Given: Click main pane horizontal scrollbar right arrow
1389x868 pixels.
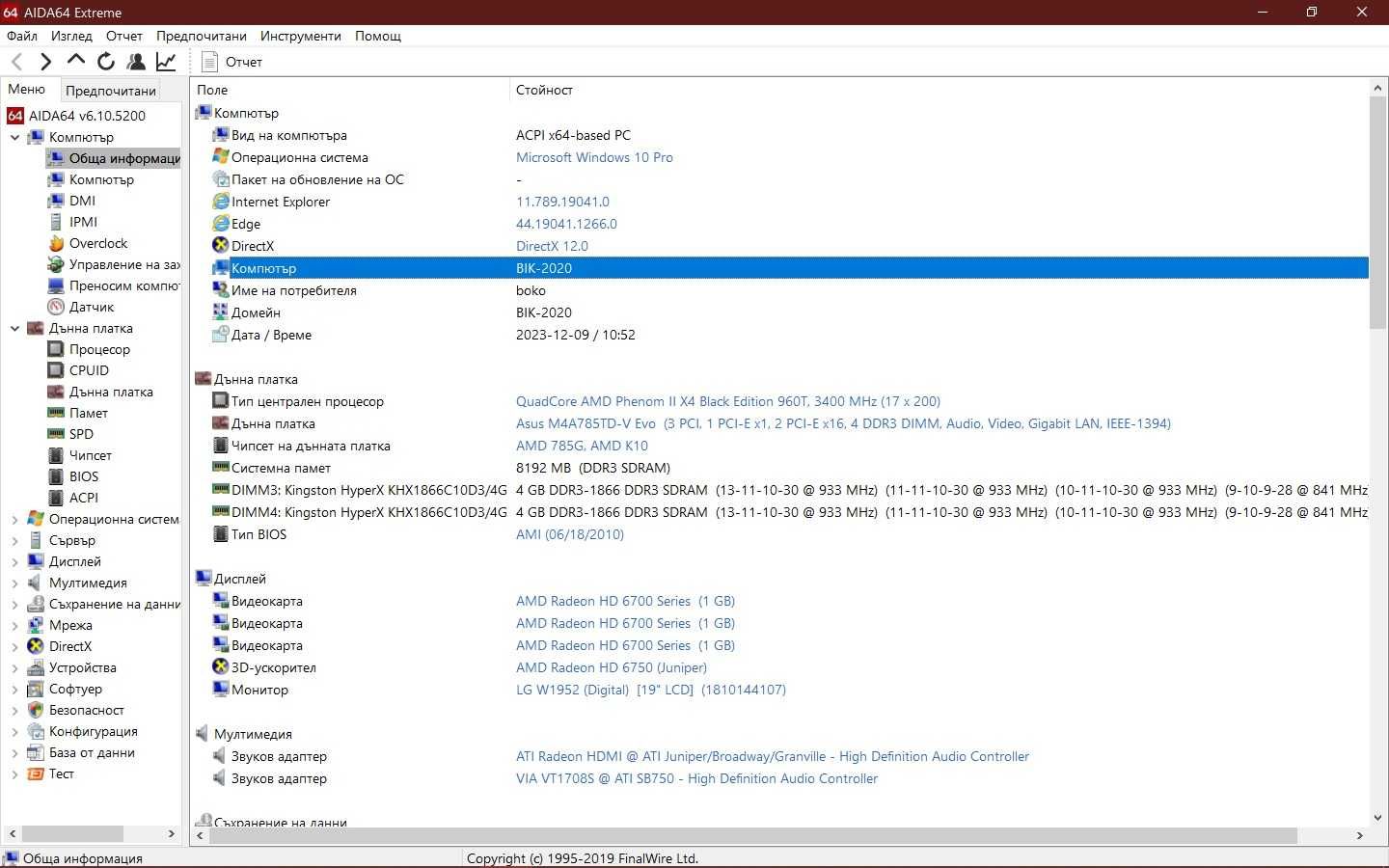Looking at the screenshot, I should [x=1359, y=835].
